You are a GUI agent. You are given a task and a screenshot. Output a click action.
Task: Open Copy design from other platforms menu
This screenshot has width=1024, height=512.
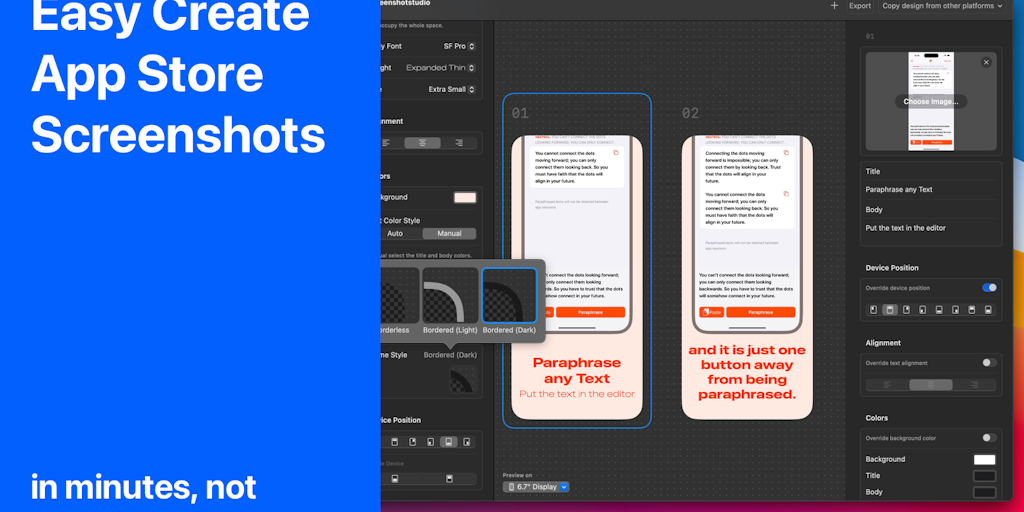point(943,6)
